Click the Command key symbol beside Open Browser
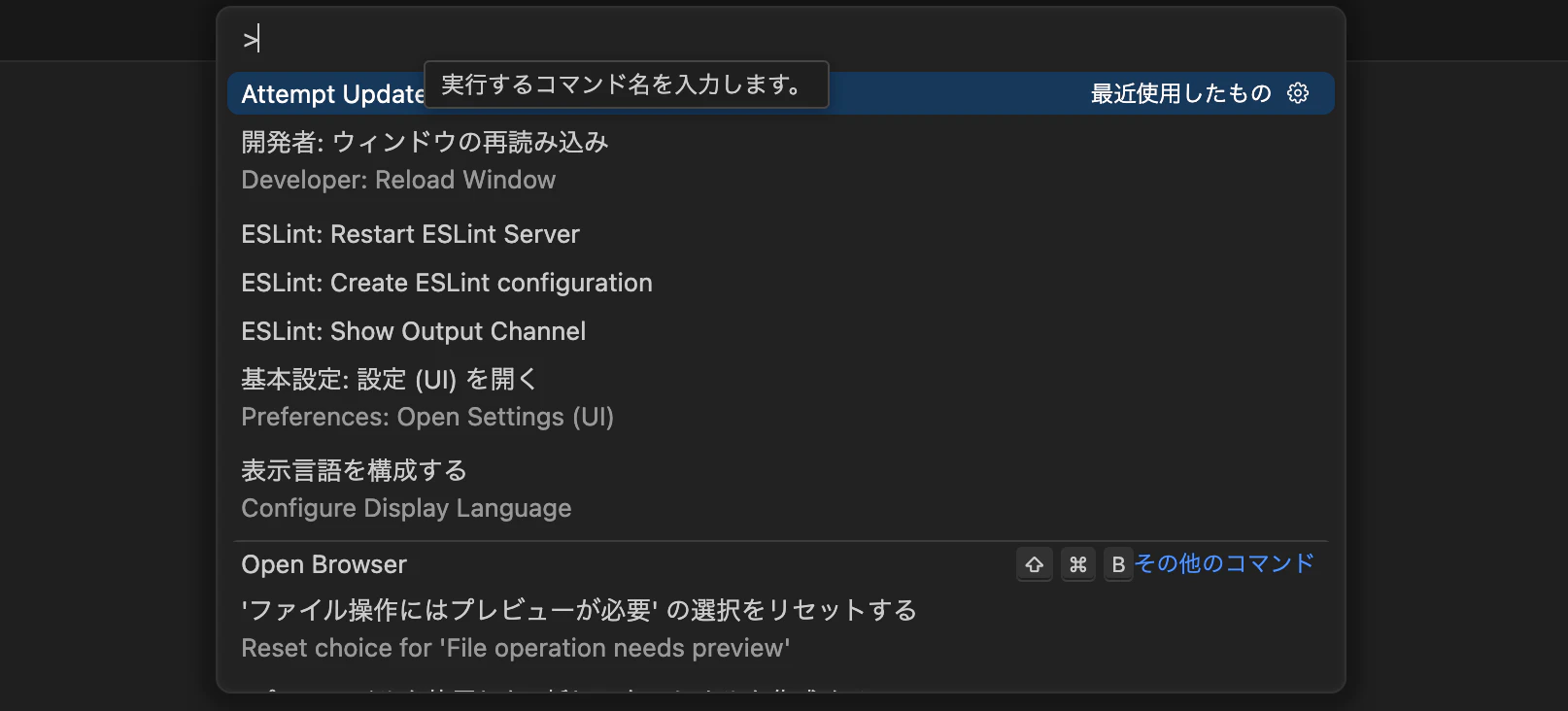The image size is (1568, 711). tap(1077, 564)
